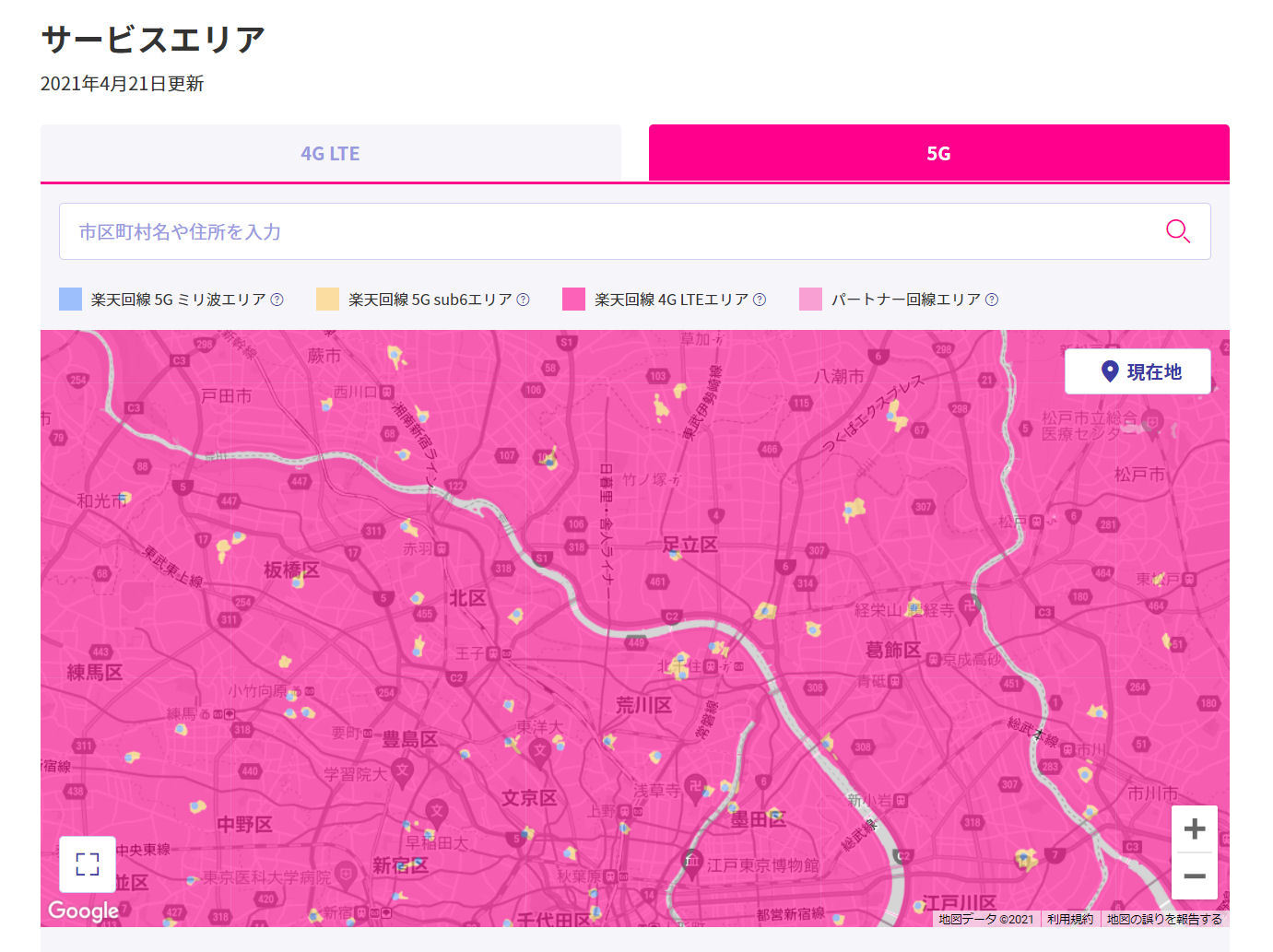This screenshot has height=952, width=1273.
Task: Select the 5G coverage tab
Action: click(937, 153)
